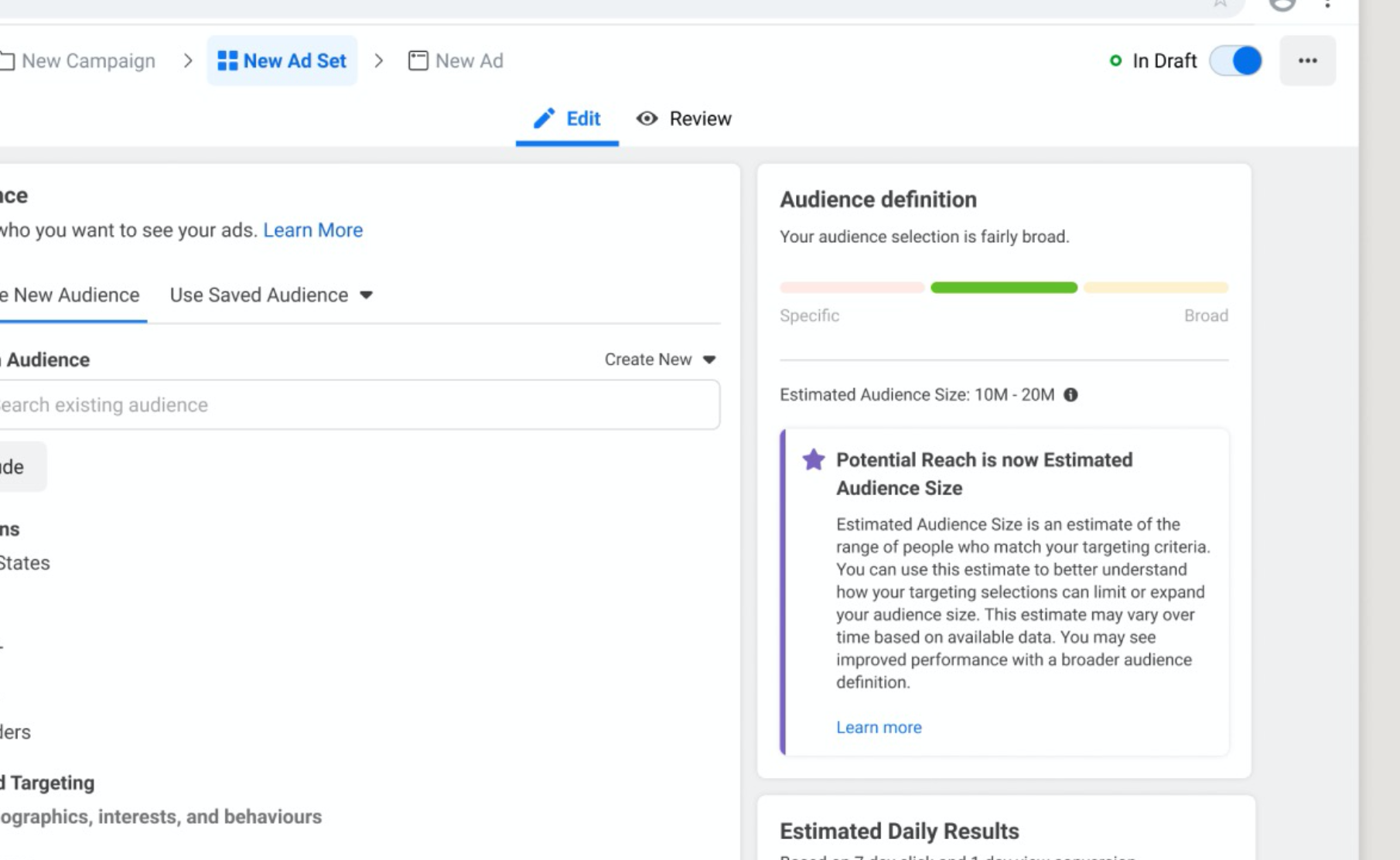This screenshot has height=860, width=1400.
Task: Click the green In Draft status dot
Action: (x=1115, y=60)
